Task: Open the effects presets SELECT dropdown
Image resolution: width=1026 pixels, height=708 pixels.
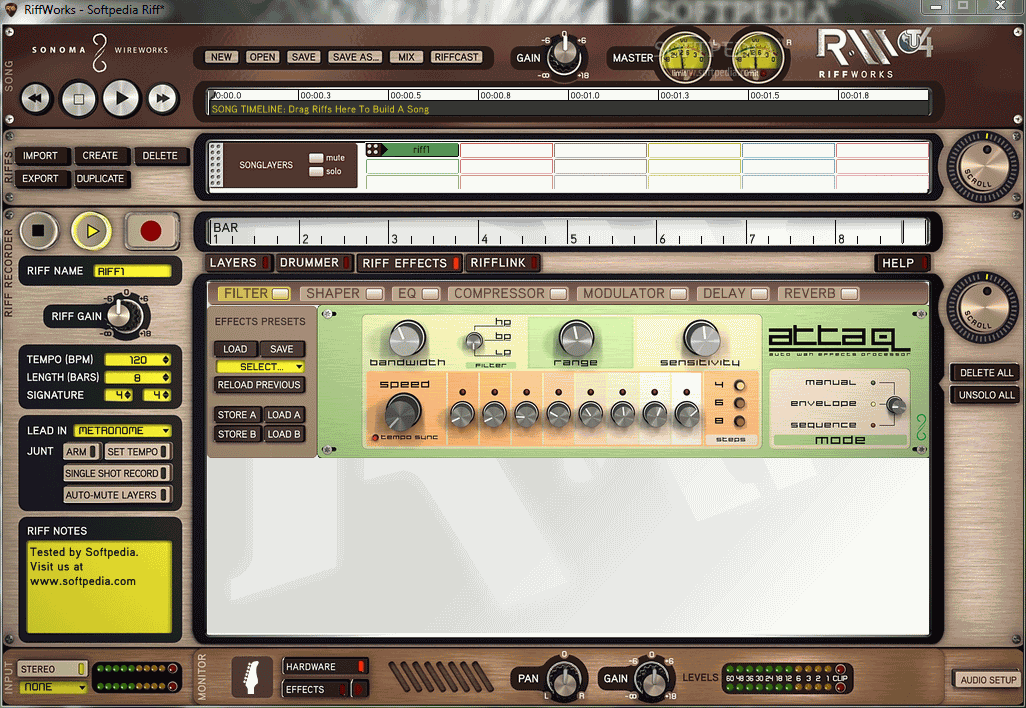Action: coord(260,366)
